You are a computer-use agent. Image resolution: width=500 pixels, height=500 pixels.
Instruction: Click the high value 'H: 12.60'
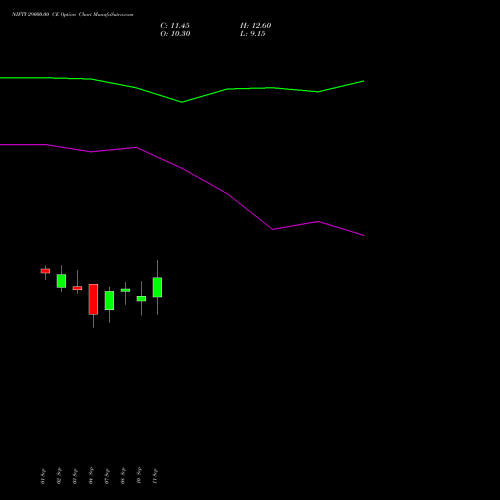coord(256,26)
